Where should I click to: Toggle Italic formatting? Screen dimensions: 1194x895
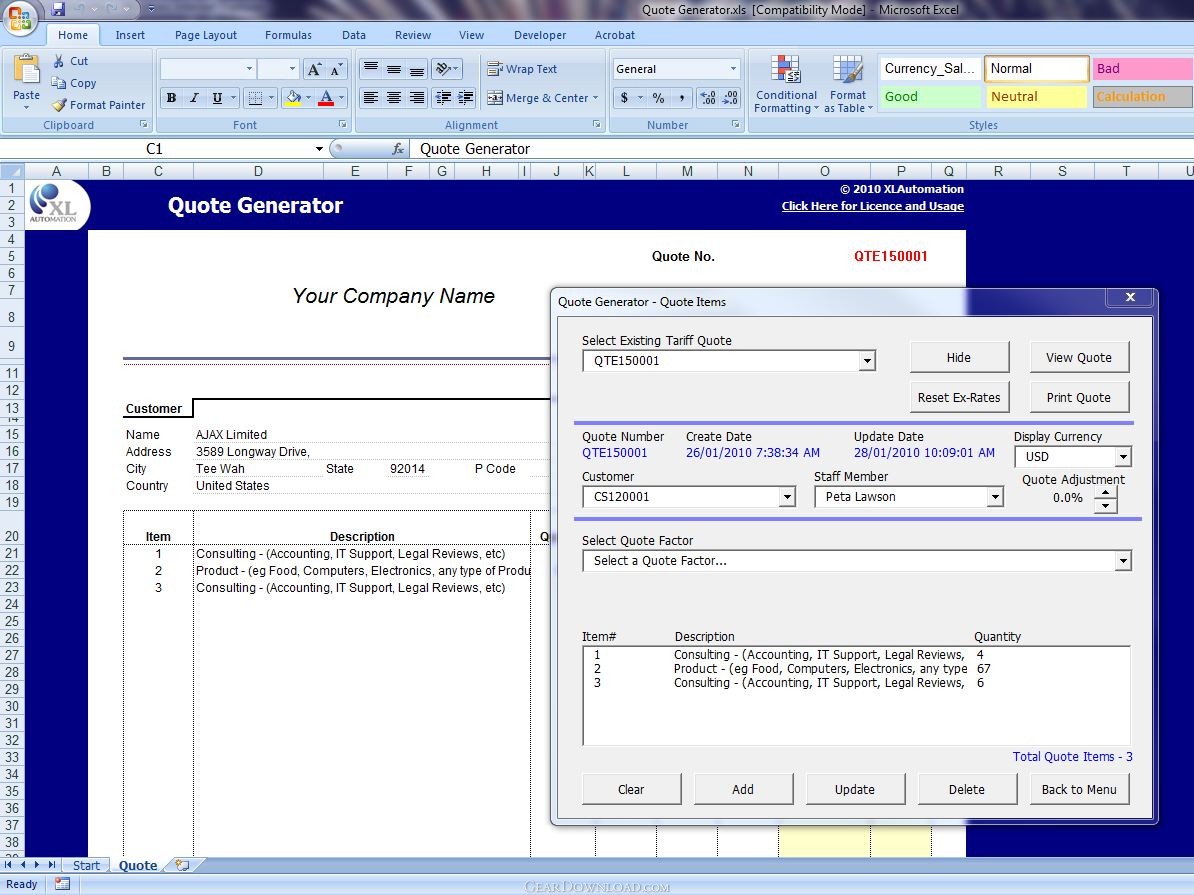[x=194, y=97]
